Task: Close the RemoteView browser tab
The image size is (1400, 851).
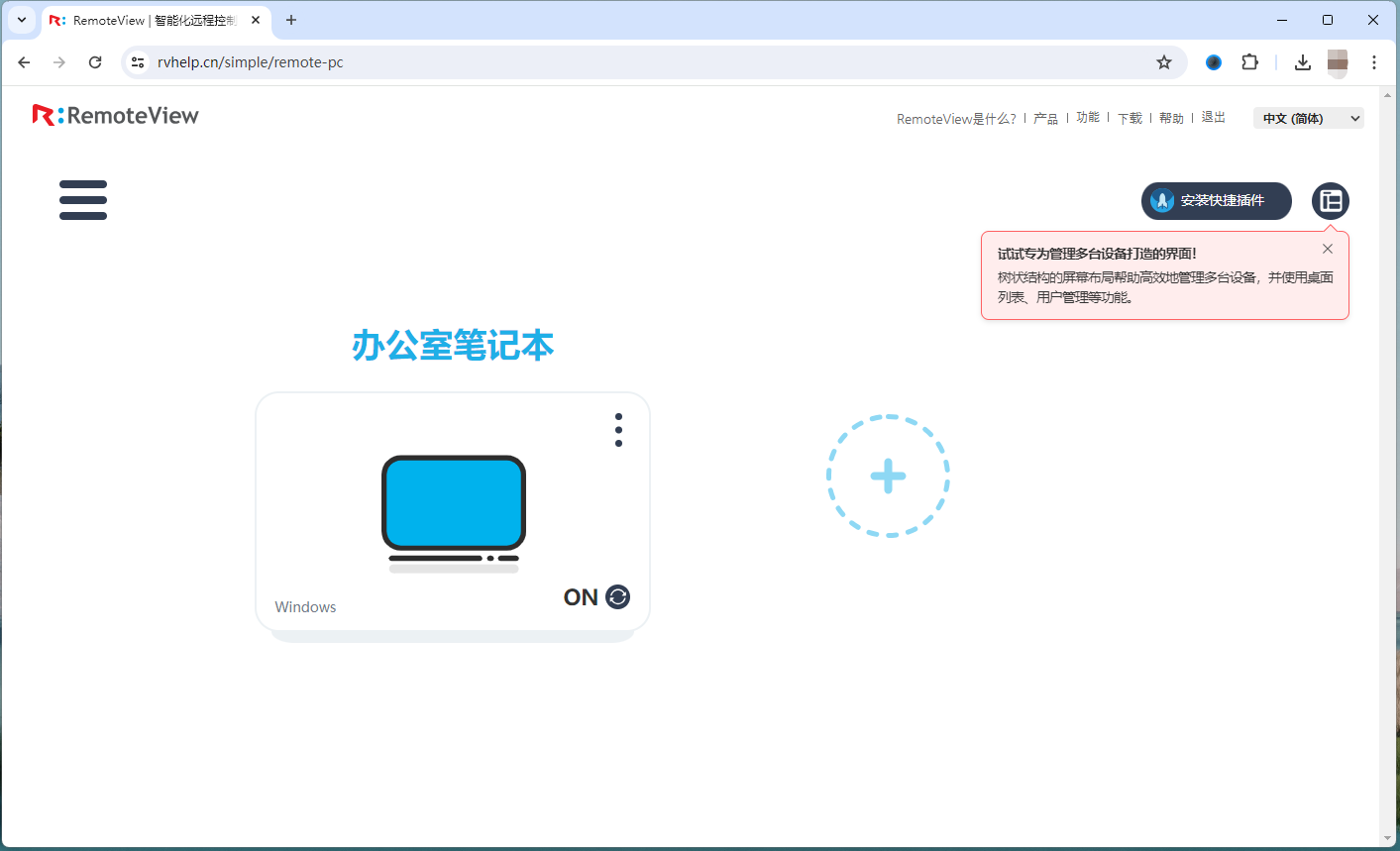Action: [256, 20]
